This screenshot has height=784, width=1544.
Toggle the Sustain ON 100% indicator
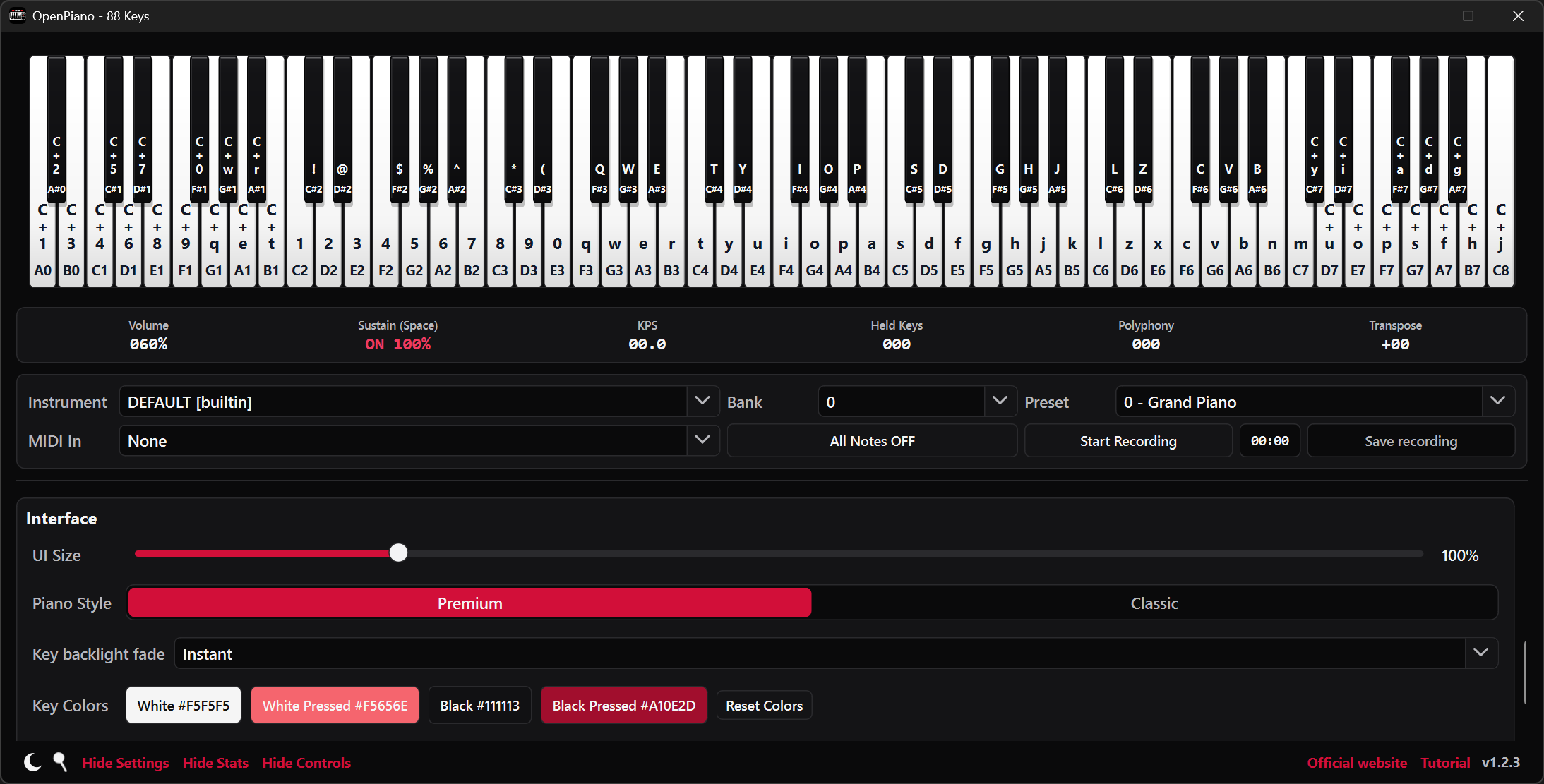tap(397, 344)
